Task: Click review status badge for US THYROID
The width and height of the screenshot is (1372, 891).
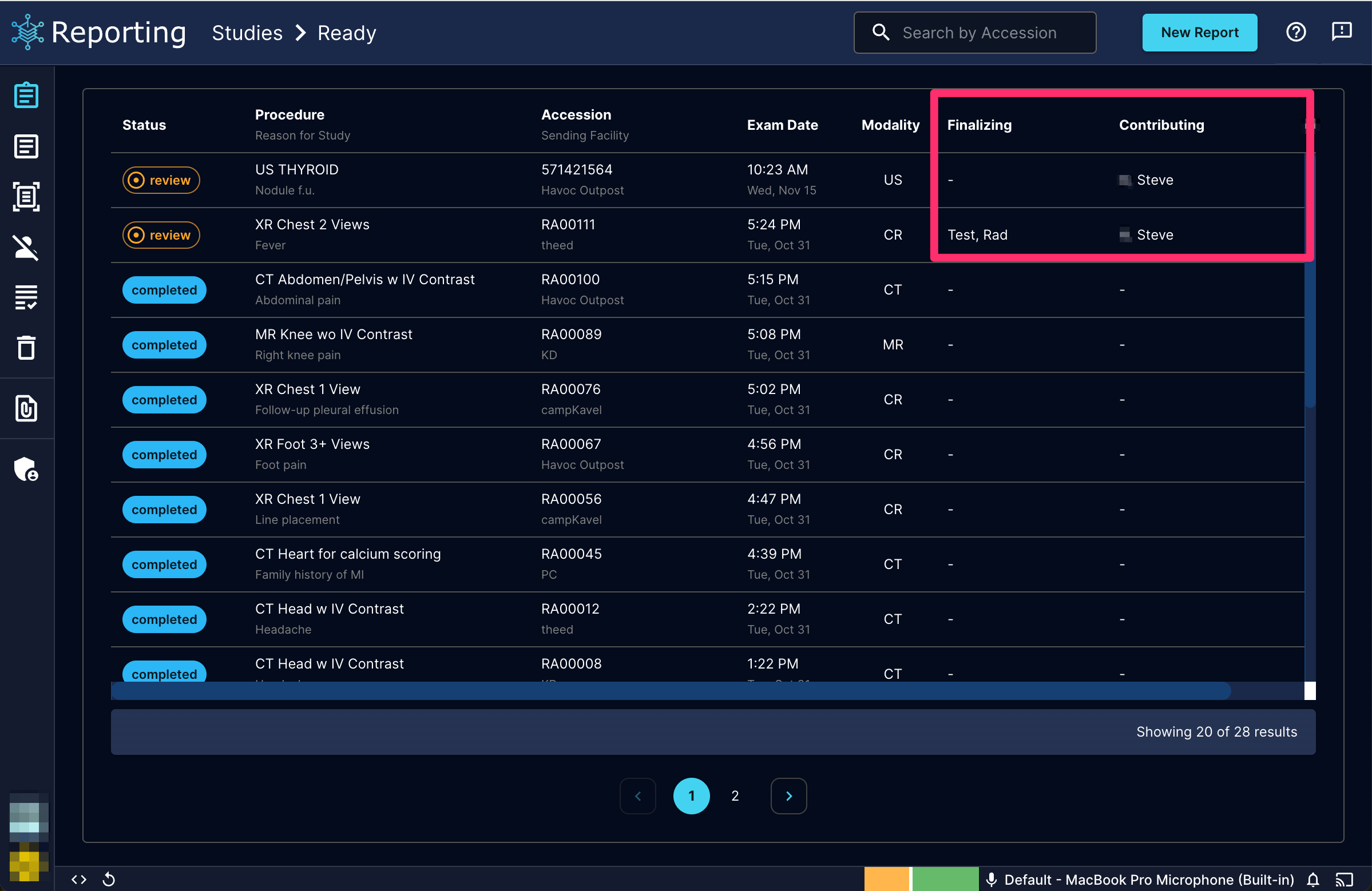Action: coord(161,180)
